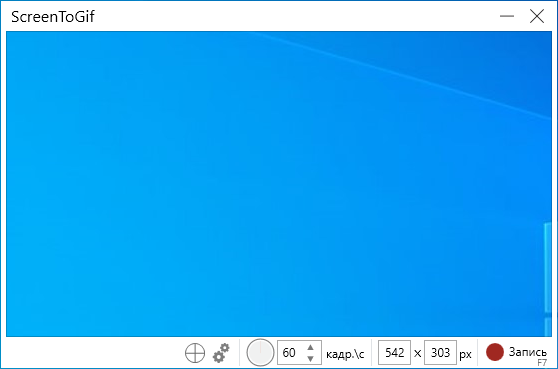Decrease frame rate with the down arrow
The image size is (558, 369).
coord(310,358)
